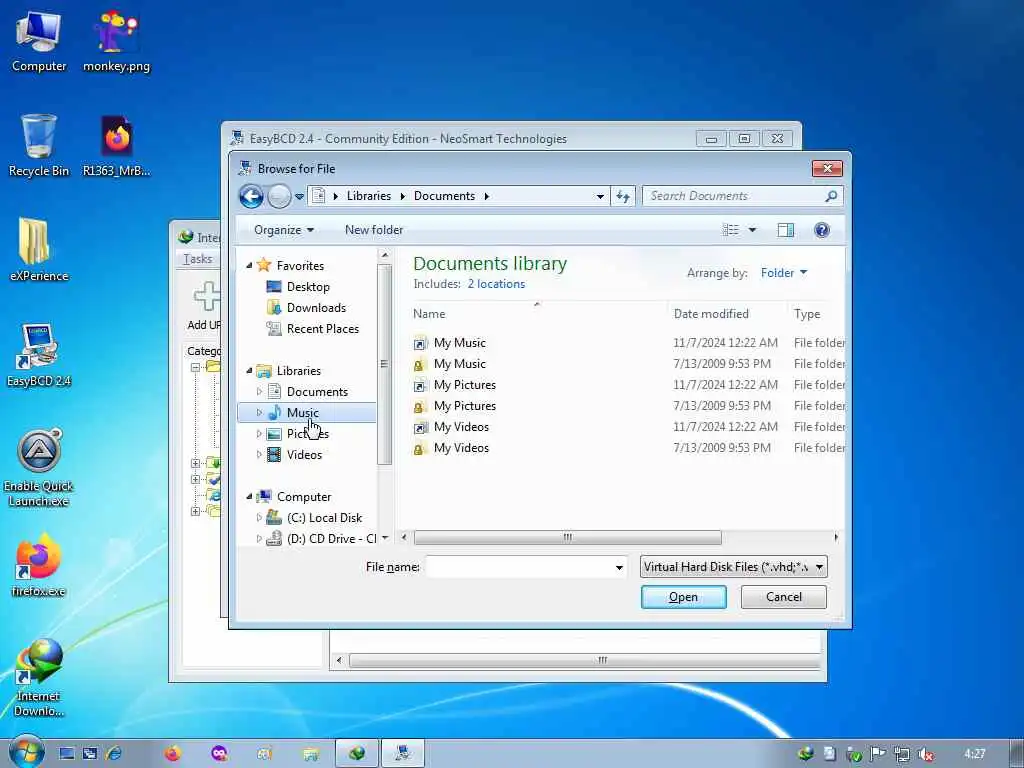Collapse the Libraries group
The image size is (1024, 768).
[x=249, y=371]
